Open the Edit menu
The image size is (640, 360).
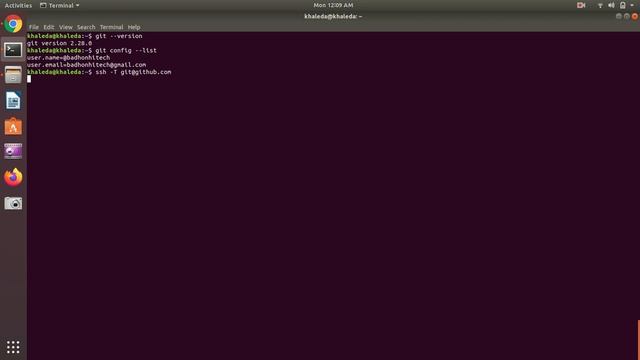pyautogui.click(x=49, y=27)
